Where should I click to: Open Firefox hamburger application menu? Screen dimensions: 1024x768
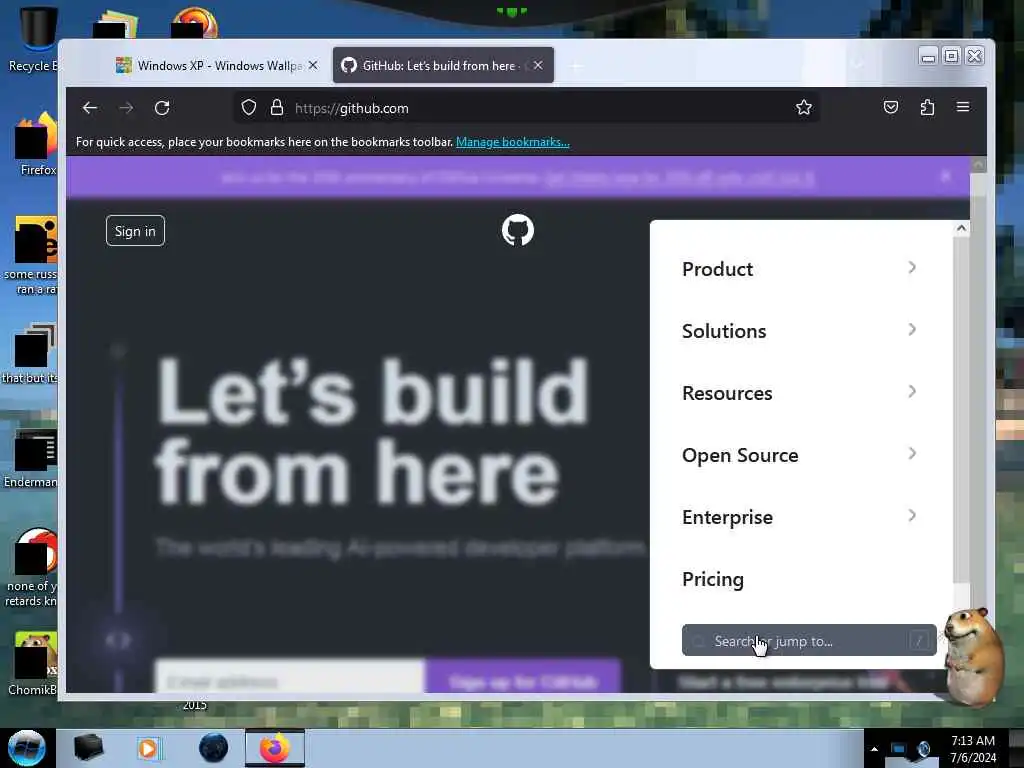point(963,107)
